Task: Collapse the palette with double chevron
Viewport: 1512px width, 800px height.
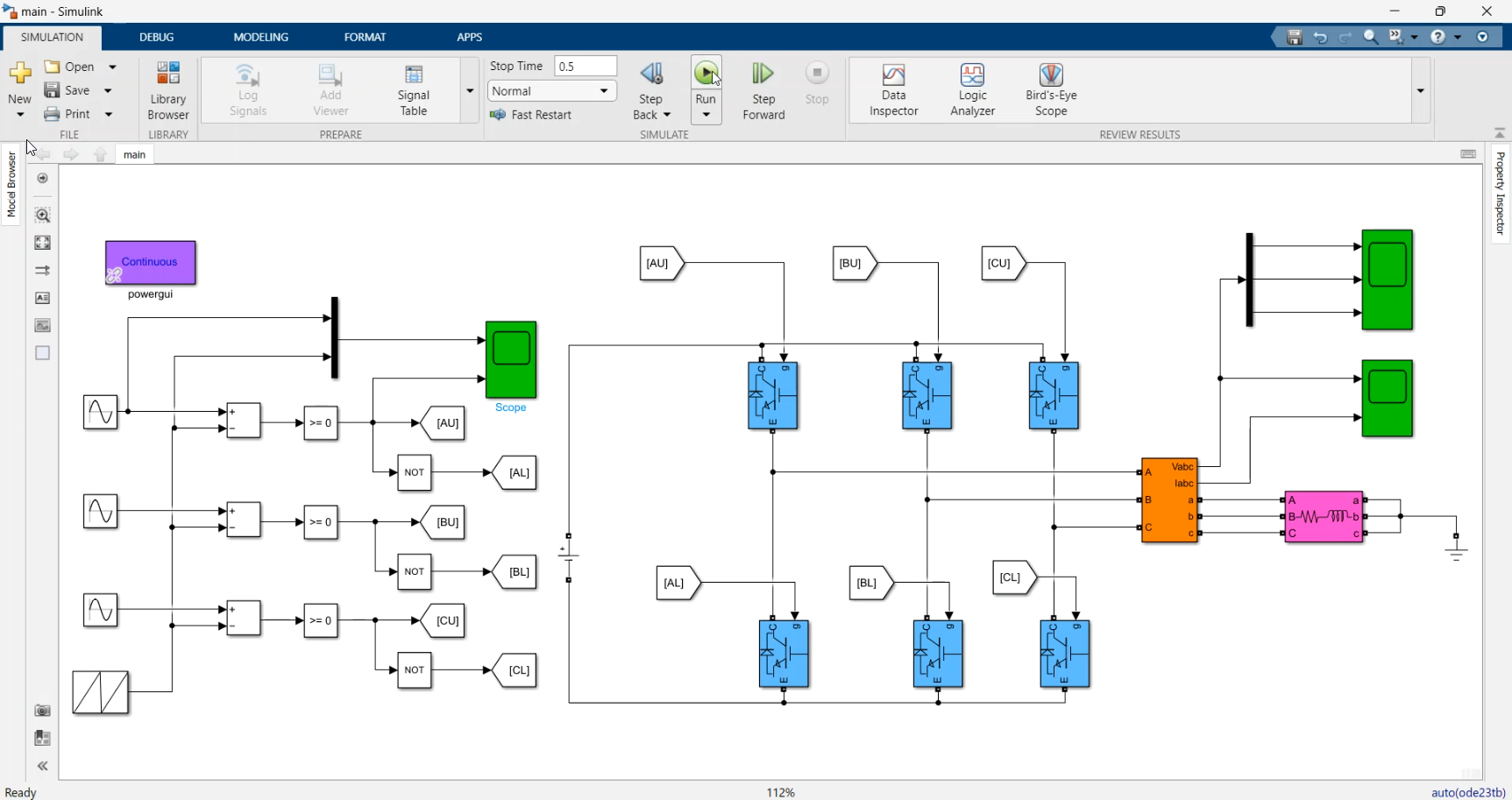Action: [42, 766]
